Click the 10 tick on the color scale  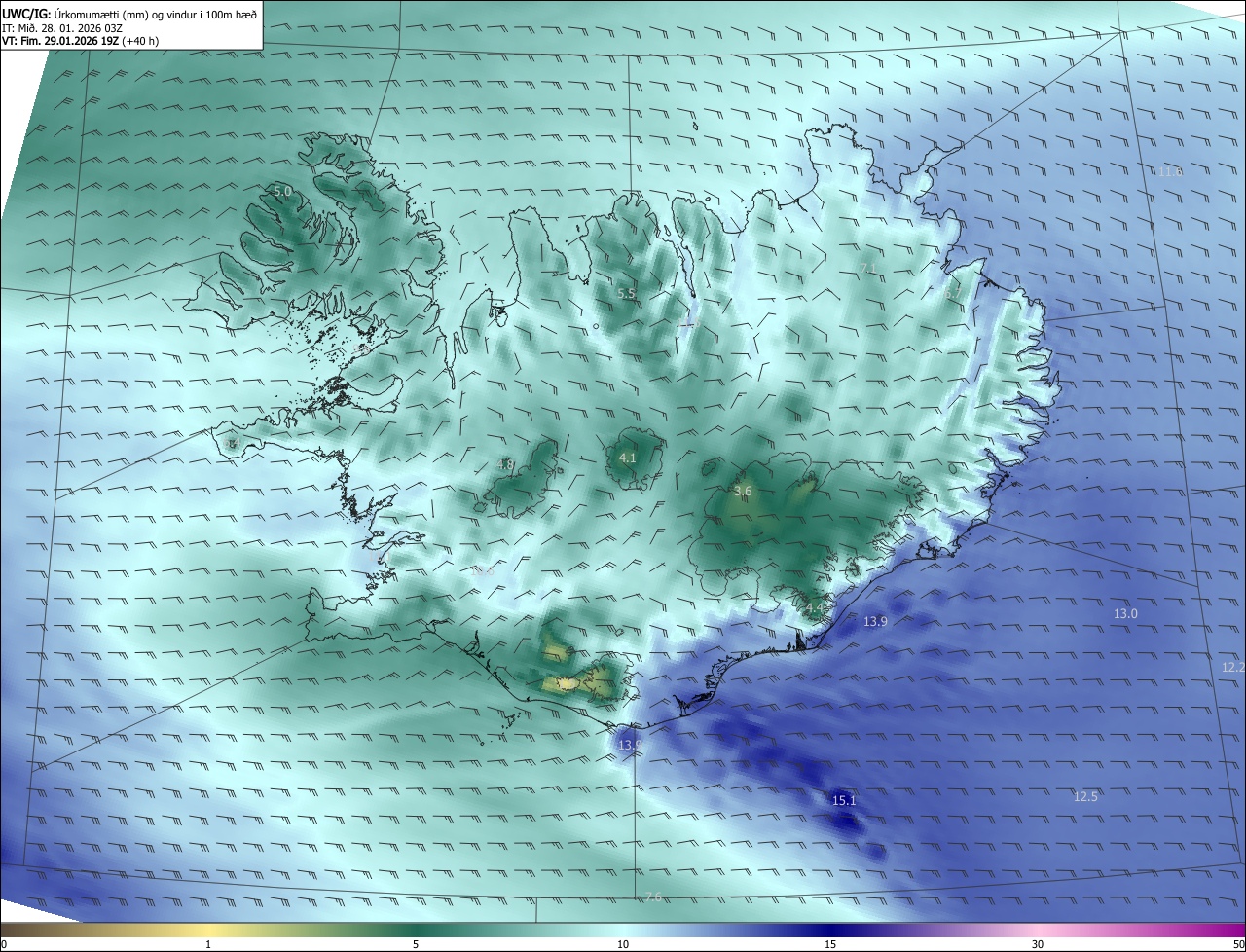[623, 944]
